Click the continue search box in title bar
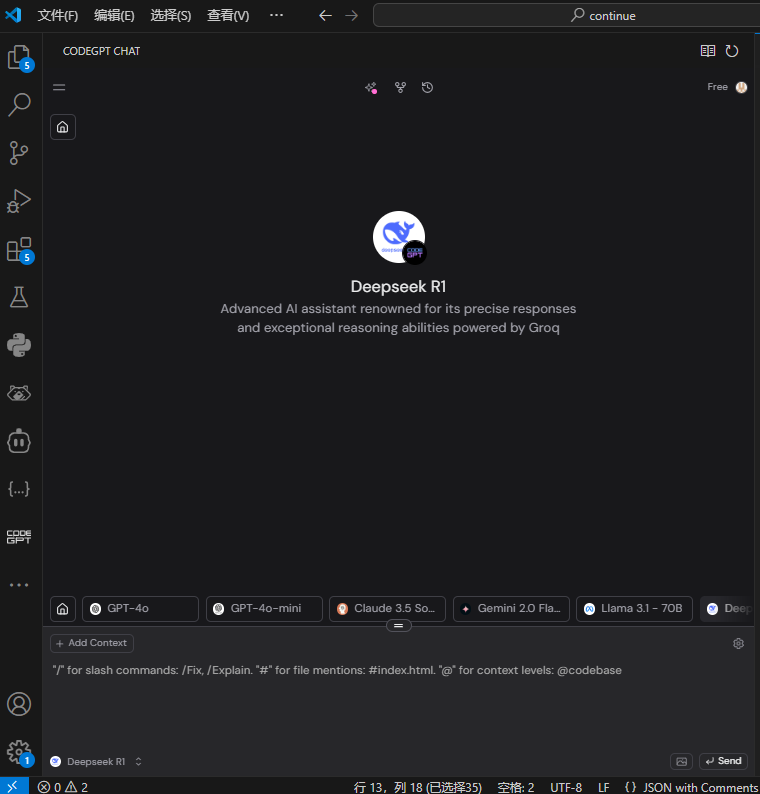Screen dimensions: 760x794 566,16
